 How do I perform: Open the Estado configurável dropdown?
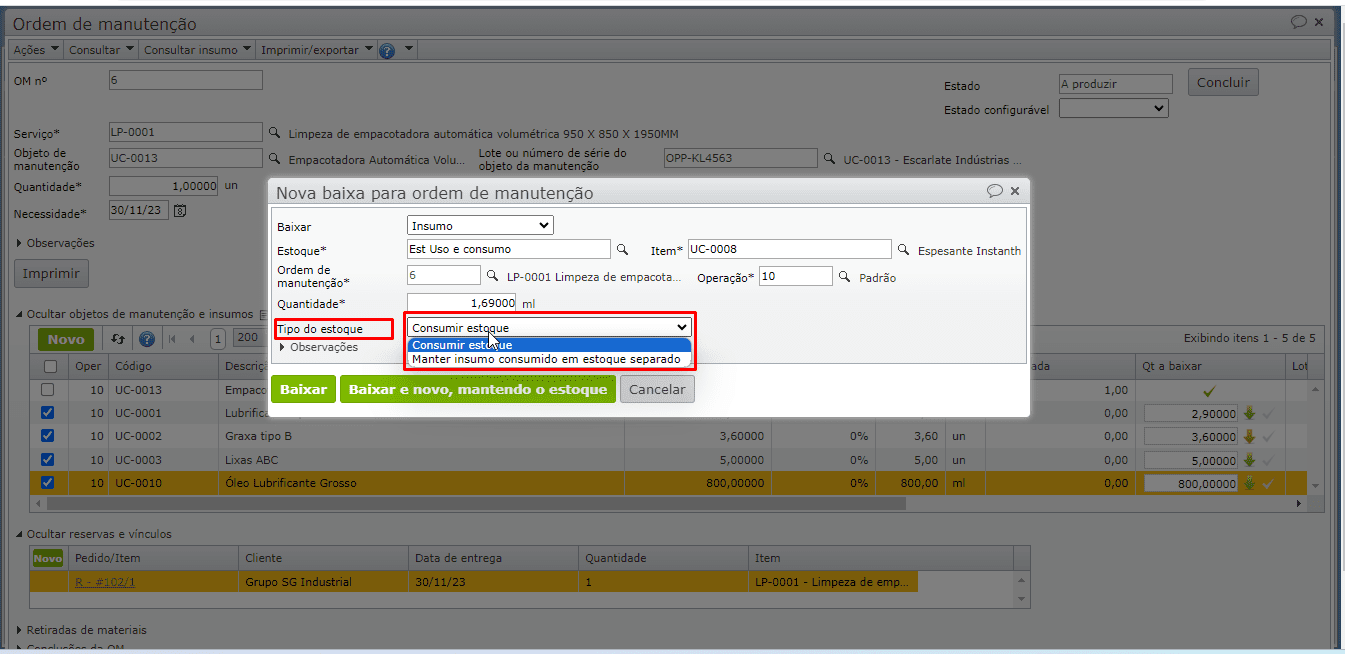click(x=1114, y=108)
